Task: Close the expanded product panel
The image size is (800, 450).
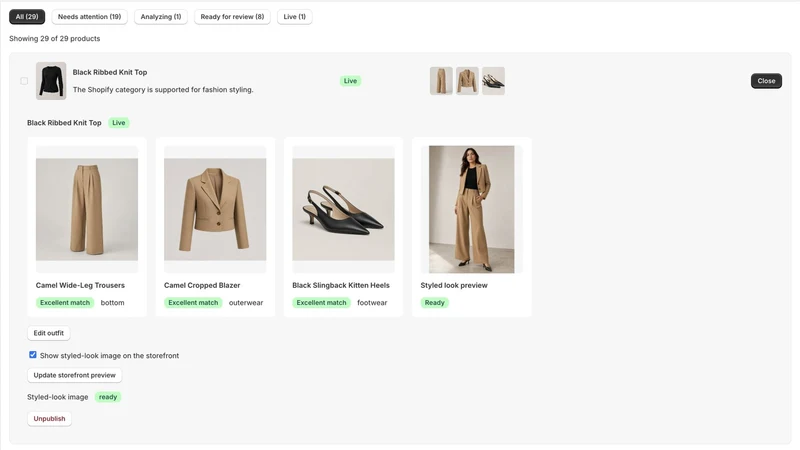Action: [x=766, y=81]
